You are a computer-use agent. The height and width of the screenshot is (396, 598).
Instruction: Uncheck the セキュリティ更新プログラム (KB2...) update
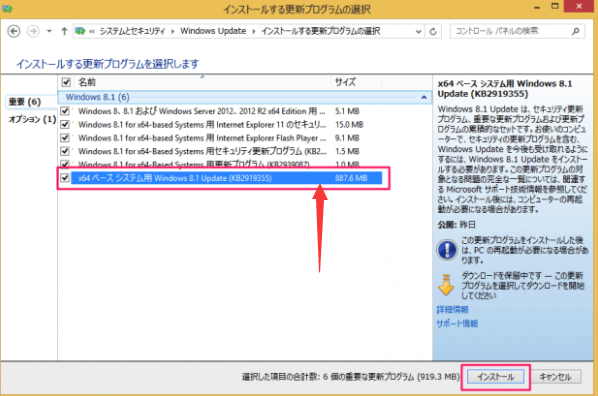click(65, 151)
